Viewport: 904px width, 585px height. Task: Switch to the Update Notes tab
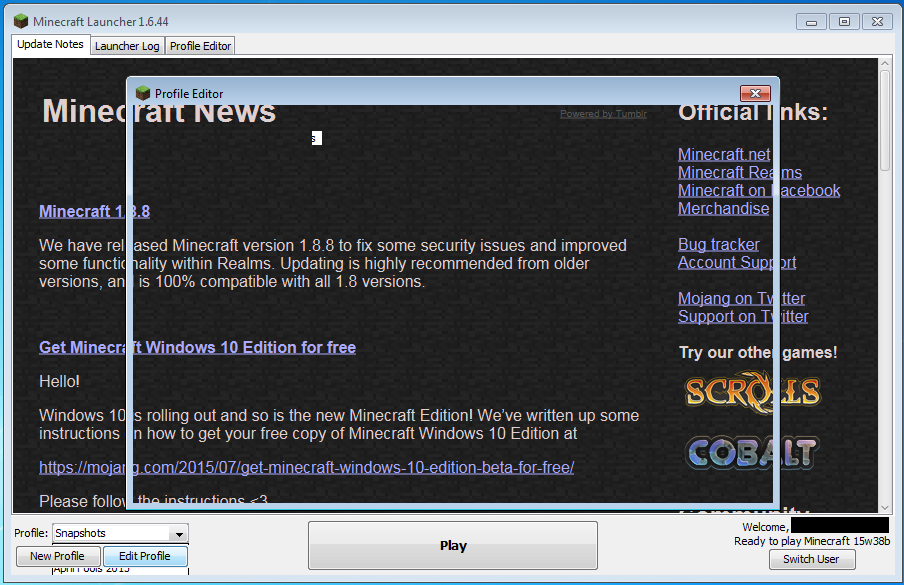pyautogui.click(x=51, y=44)
